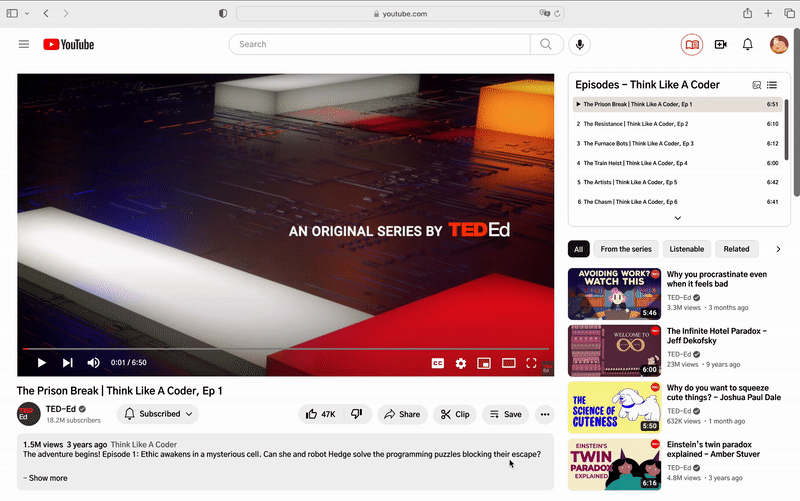Open the TED-Ed channel avatar
Image resolution: width=800 pixels, height=501 pixels.
pyautogui.click(x=29, y=414)
